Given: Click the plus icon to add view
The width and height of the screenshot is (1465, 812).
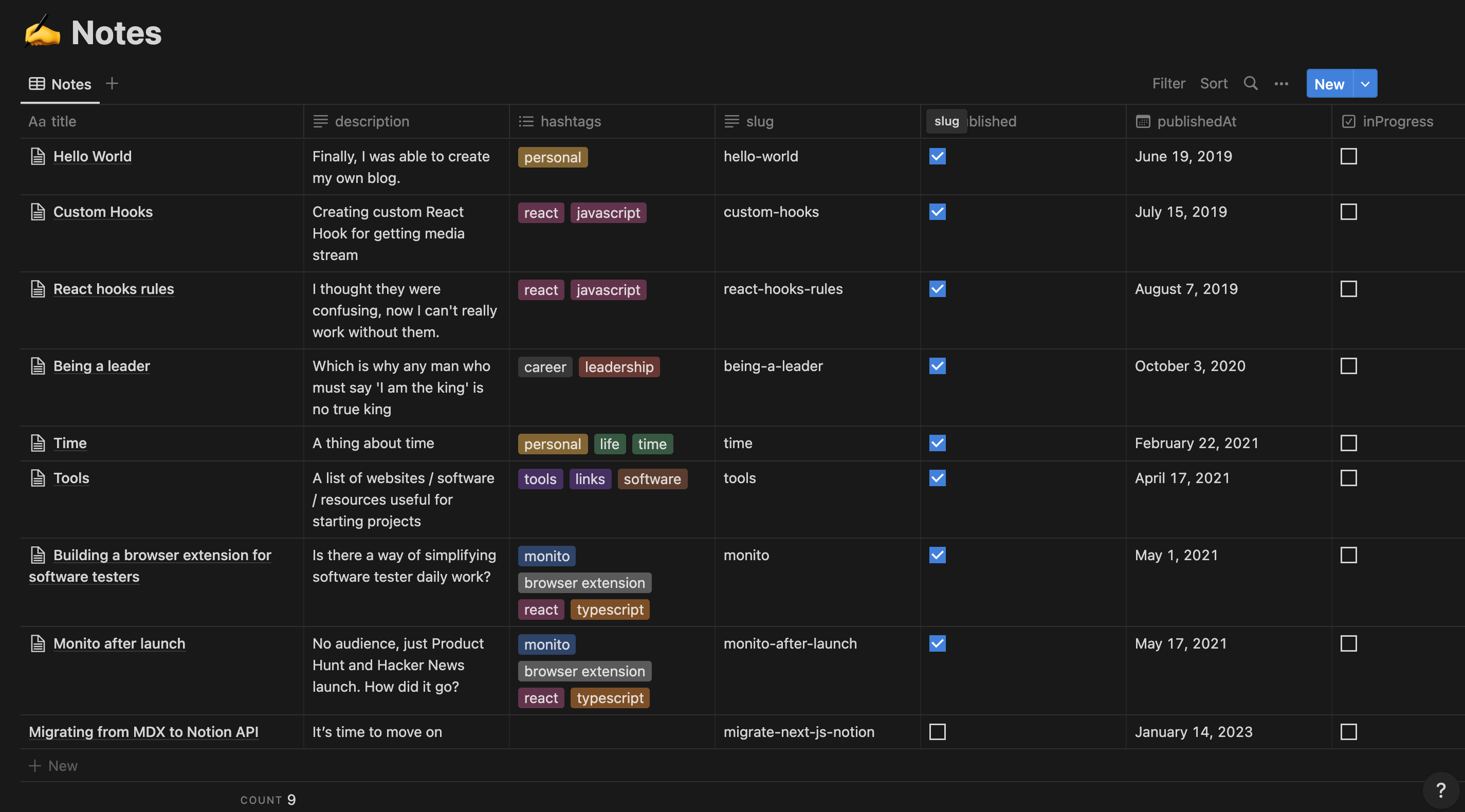Looking at the screenshot, I should tap(112, 84).
